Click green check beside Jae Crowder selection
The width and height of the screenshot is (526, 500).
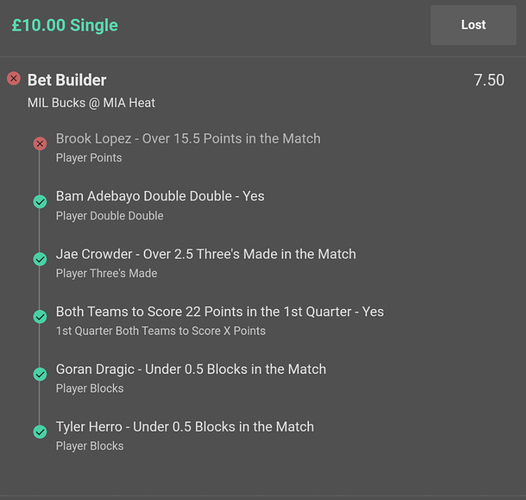tap(40, 259)
